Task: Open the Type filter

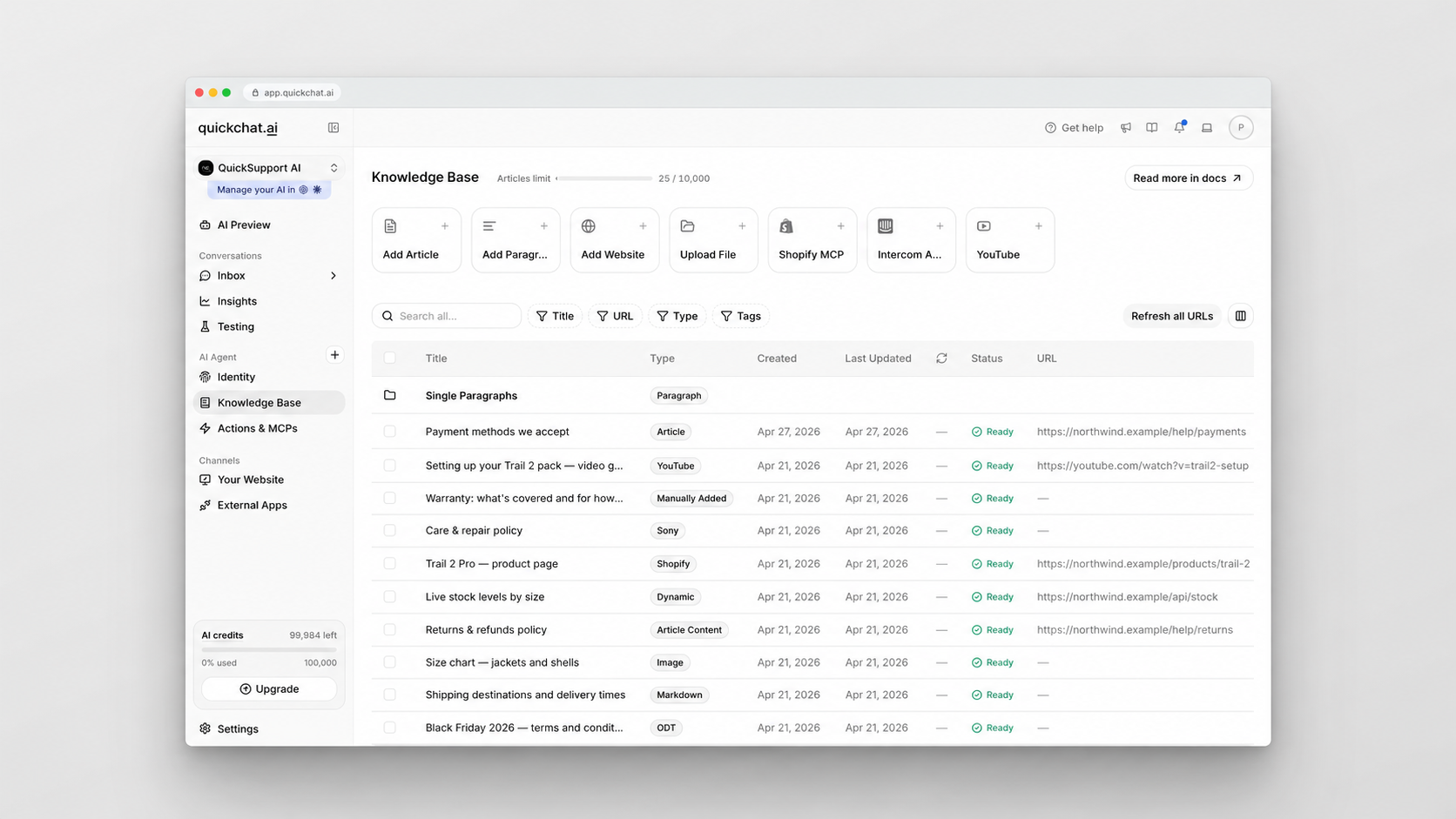Action: 677,316
